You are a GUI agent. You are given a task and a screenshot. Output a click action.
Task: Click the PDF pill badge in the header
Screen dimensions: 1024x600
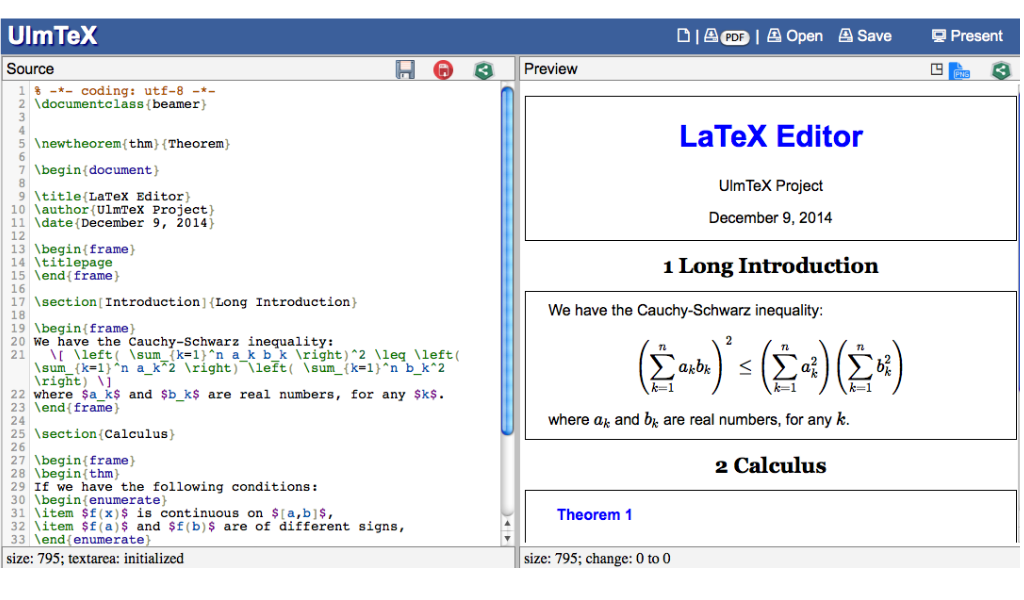coord(735,35)
